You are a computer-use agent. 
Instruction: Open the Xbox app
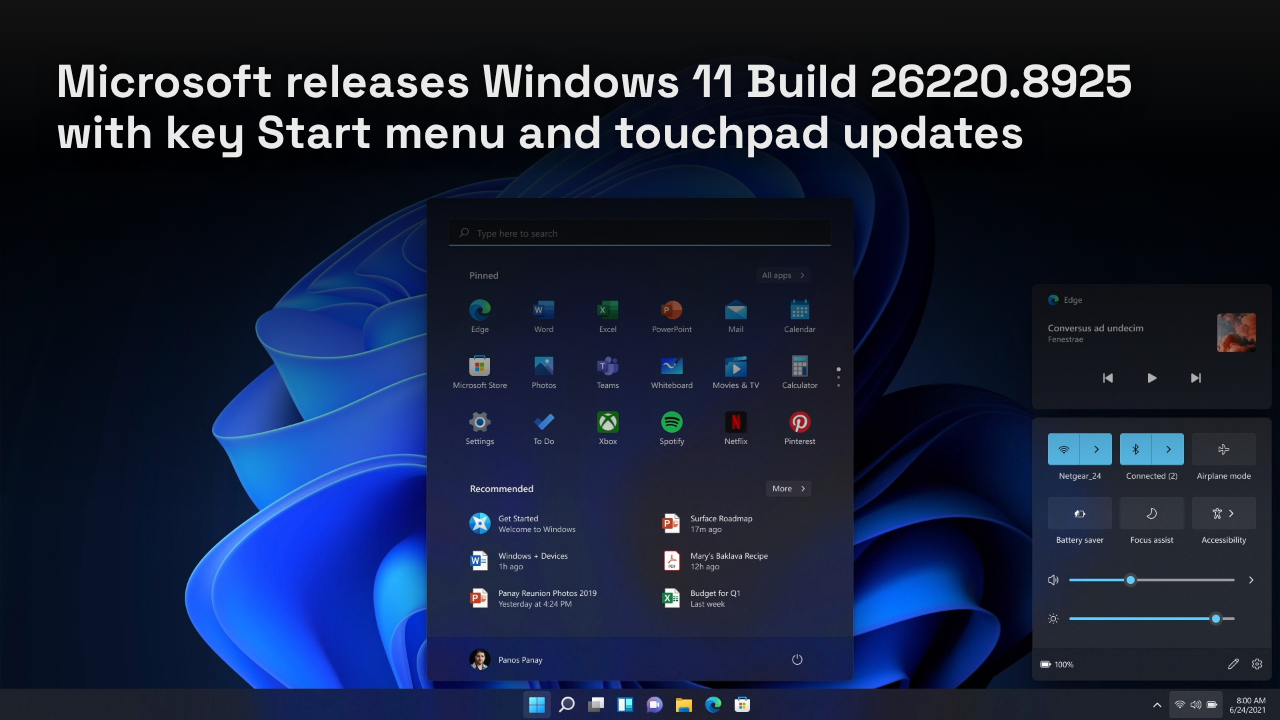pyautogui.click(x=608, y=427)
